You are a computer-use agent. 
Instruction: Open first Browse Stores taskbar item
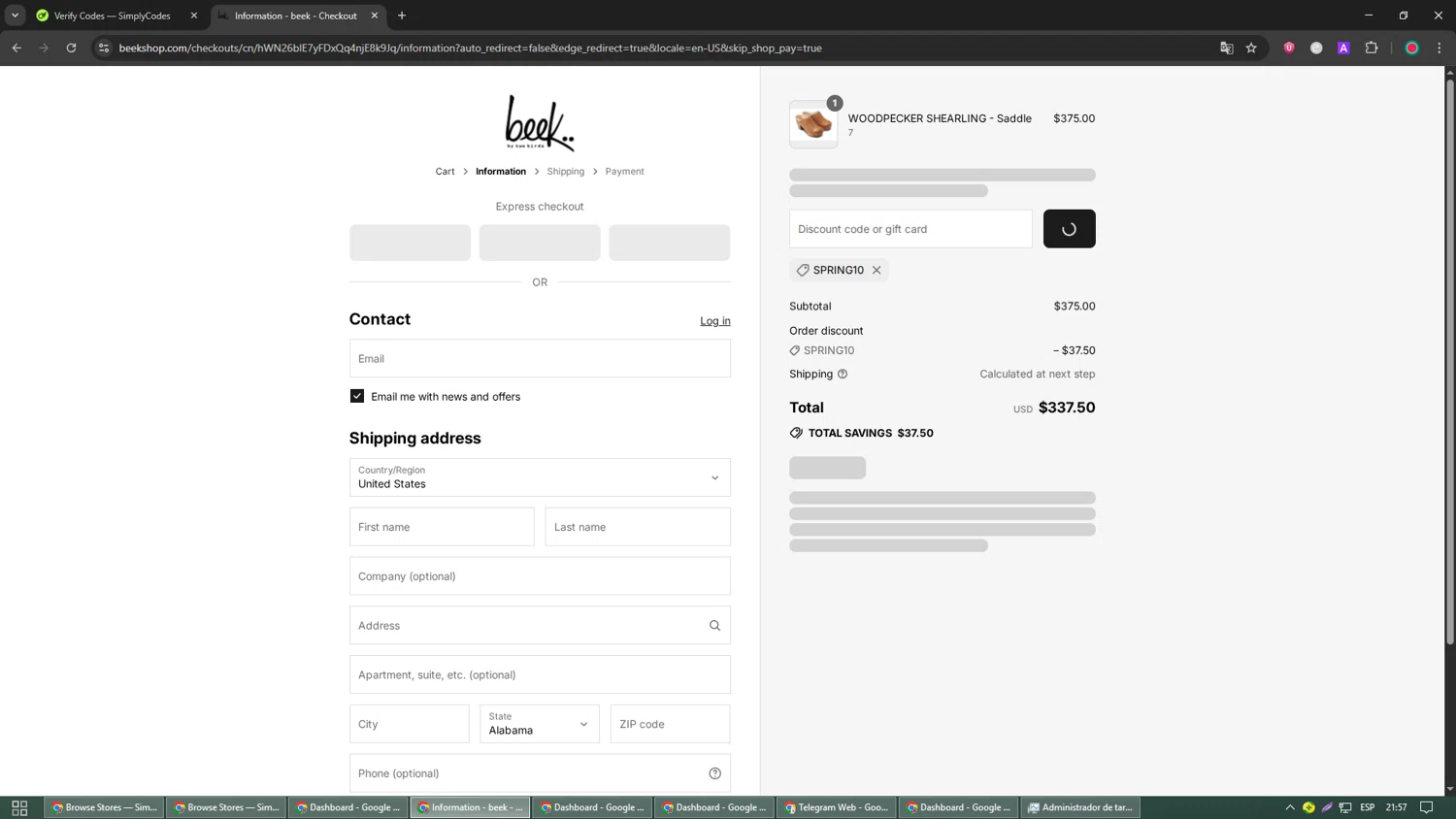pyautogui.click(x=104, y=807)
